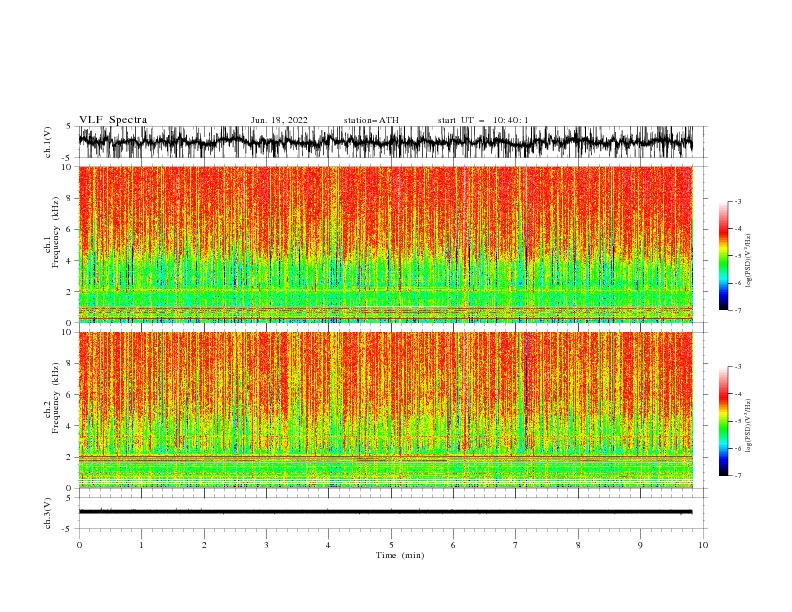Screen dimensions: 792x612
Task: Click time axis tick label "4"
Action: tap(328, 545)
